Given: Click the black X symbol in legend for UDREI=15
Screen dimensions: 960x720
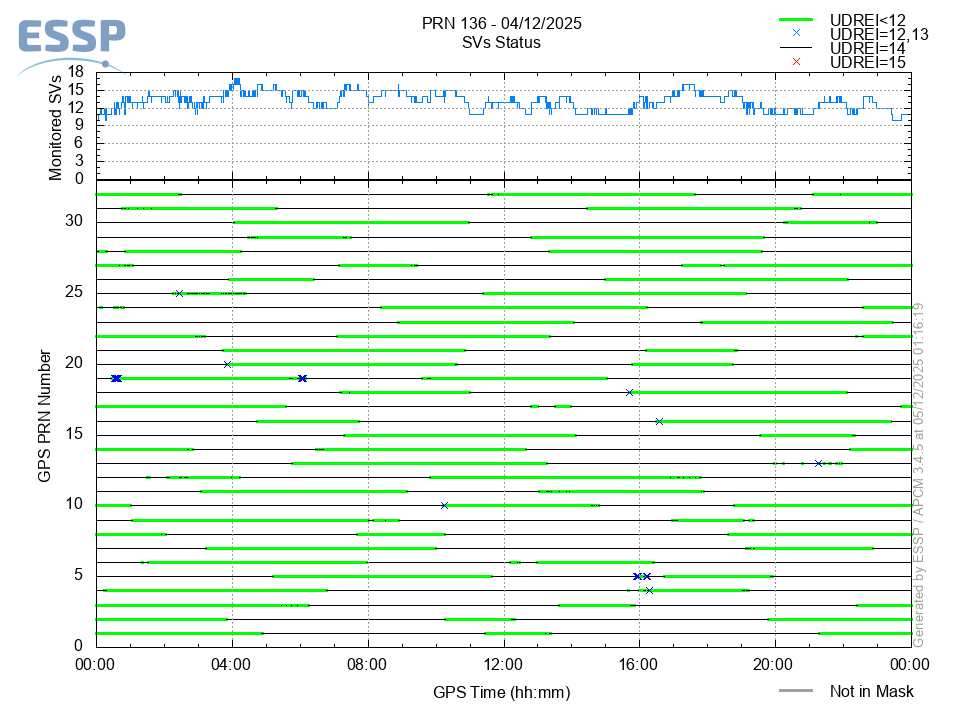Looking at the screenshot, I should click(797, 62).
